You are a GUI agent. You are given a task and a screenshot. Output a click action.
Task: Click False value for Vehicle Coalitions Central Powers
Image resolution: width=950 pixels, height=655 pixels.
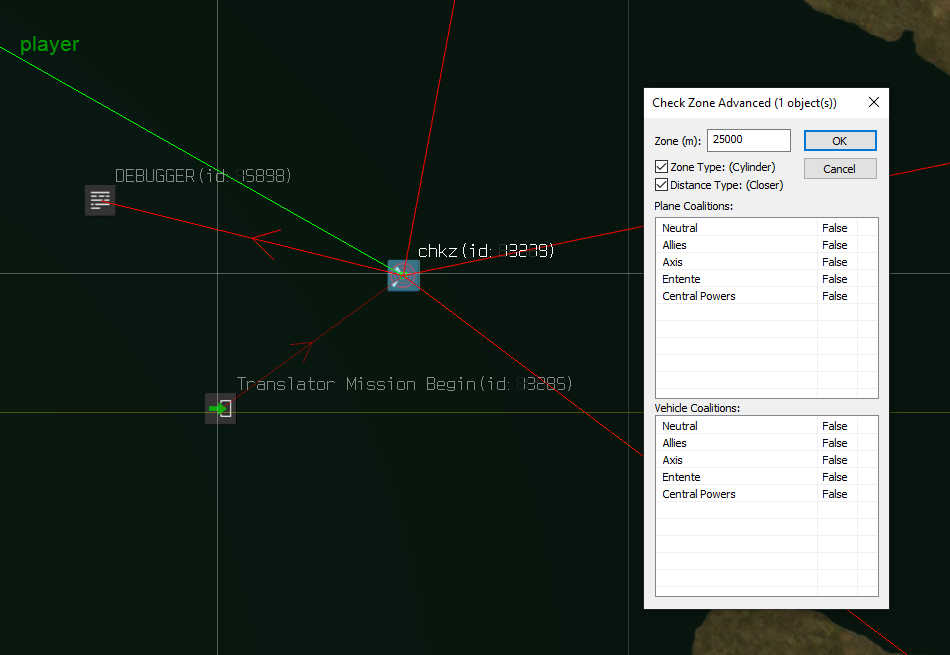(x=834, y=494)
